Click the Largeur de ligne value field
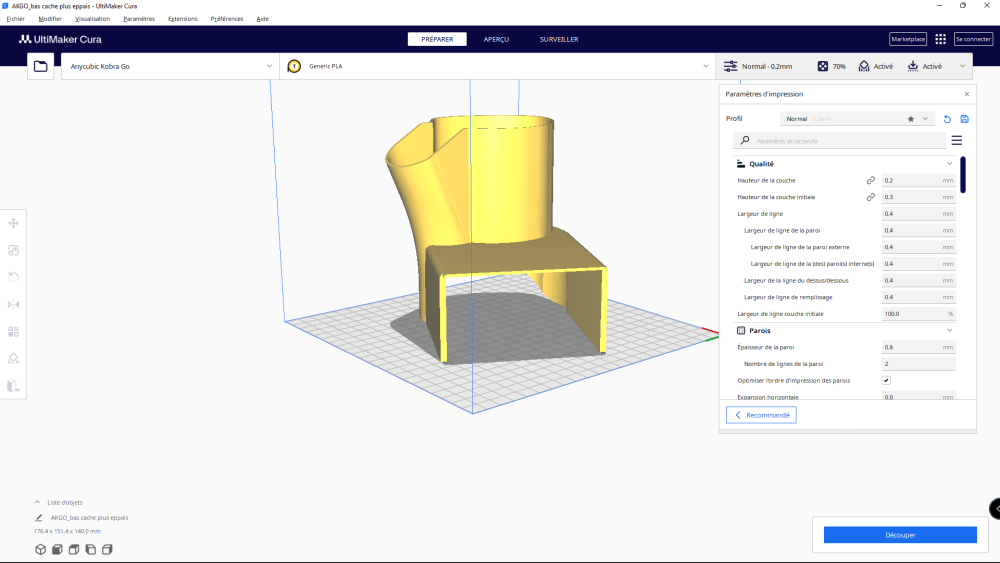This screenshot has width=1000, height=563. [x=918, y=214]
